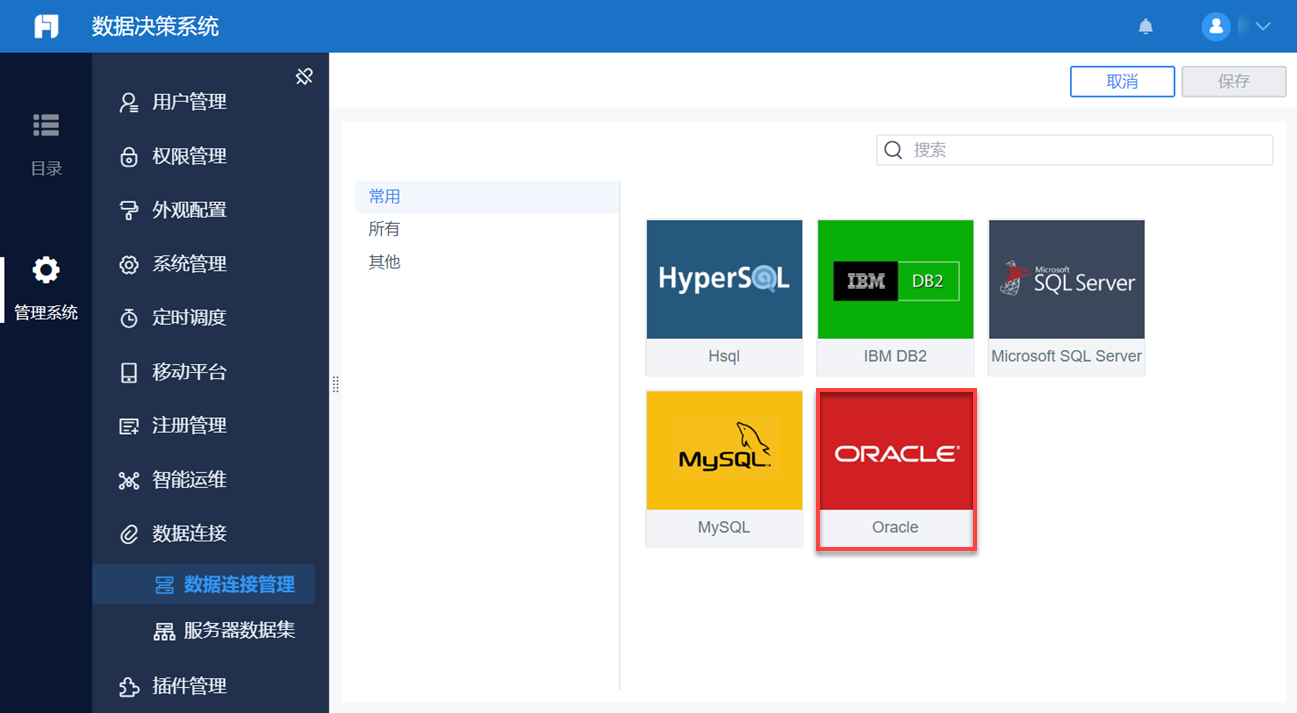Click the MySQL label under logo

pyautogui.click(x=724, y=527)
